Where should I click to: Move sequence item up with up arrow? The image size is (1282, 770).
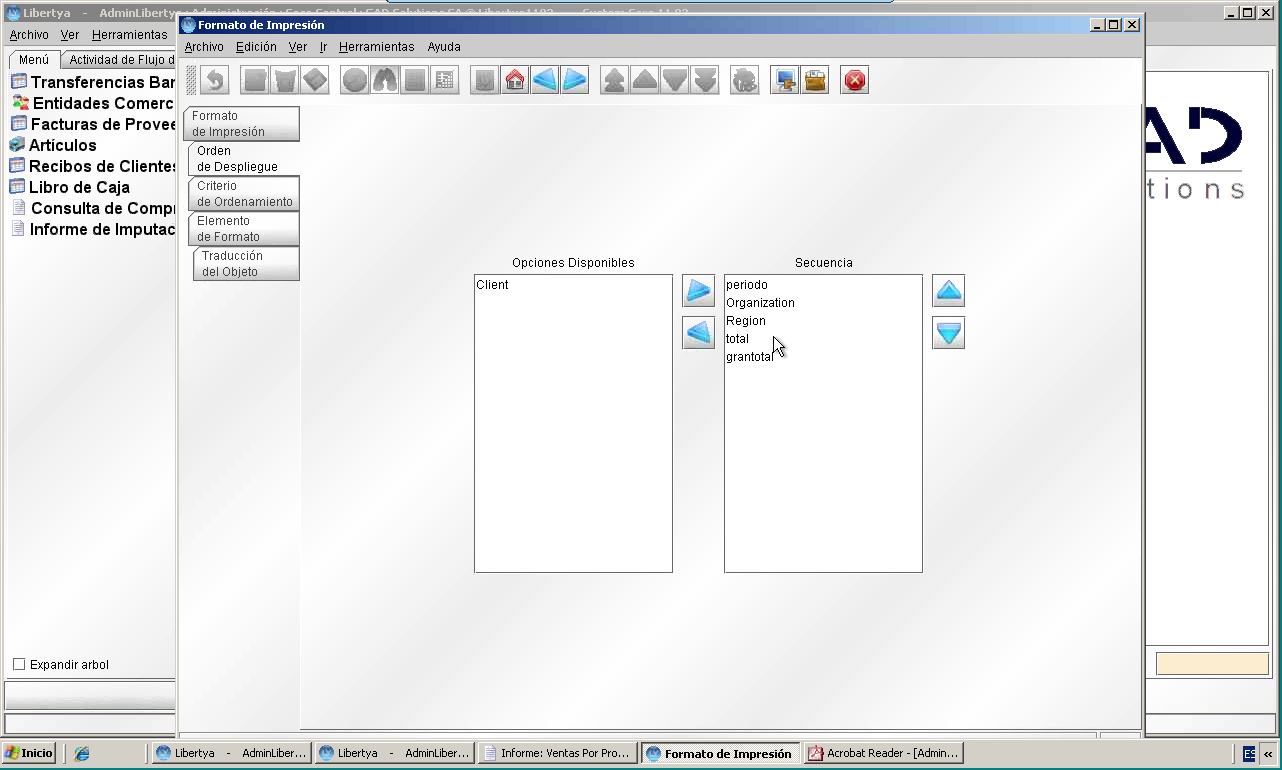(949, 291)
